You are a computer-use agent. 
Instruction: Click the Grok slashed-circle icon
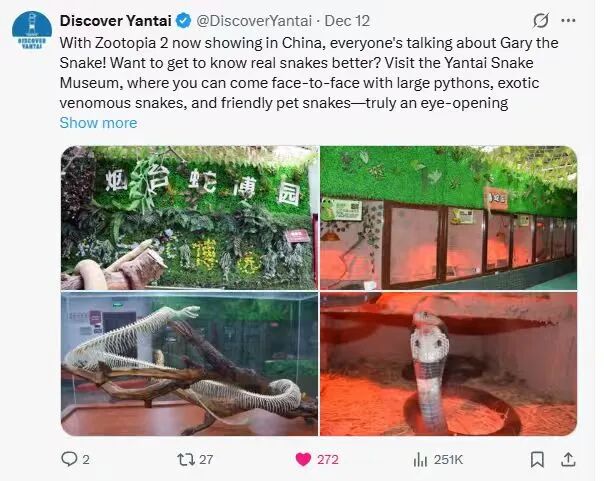pos(540,21)
